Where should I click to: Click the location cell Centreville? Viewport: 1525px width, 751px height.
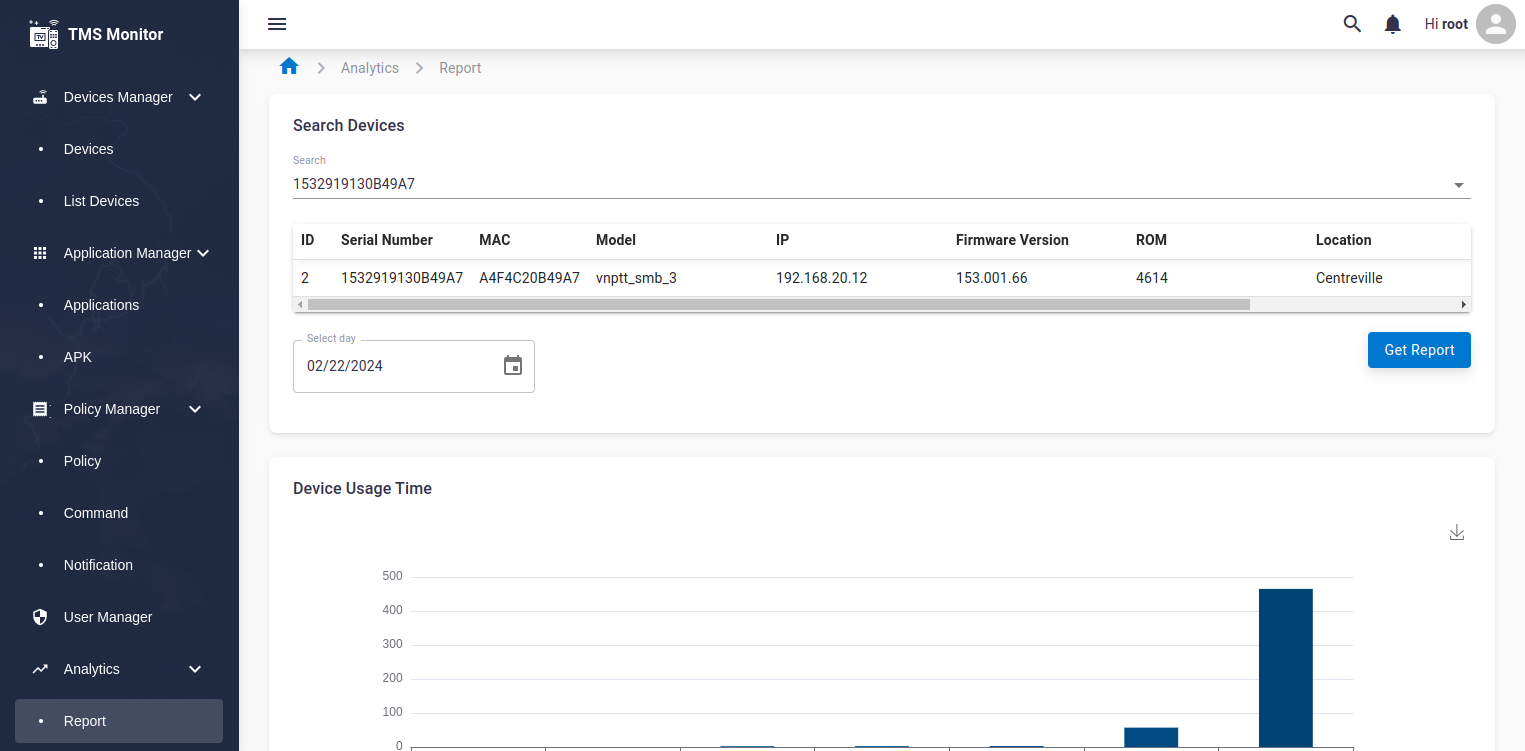[x=1349, y=278]
